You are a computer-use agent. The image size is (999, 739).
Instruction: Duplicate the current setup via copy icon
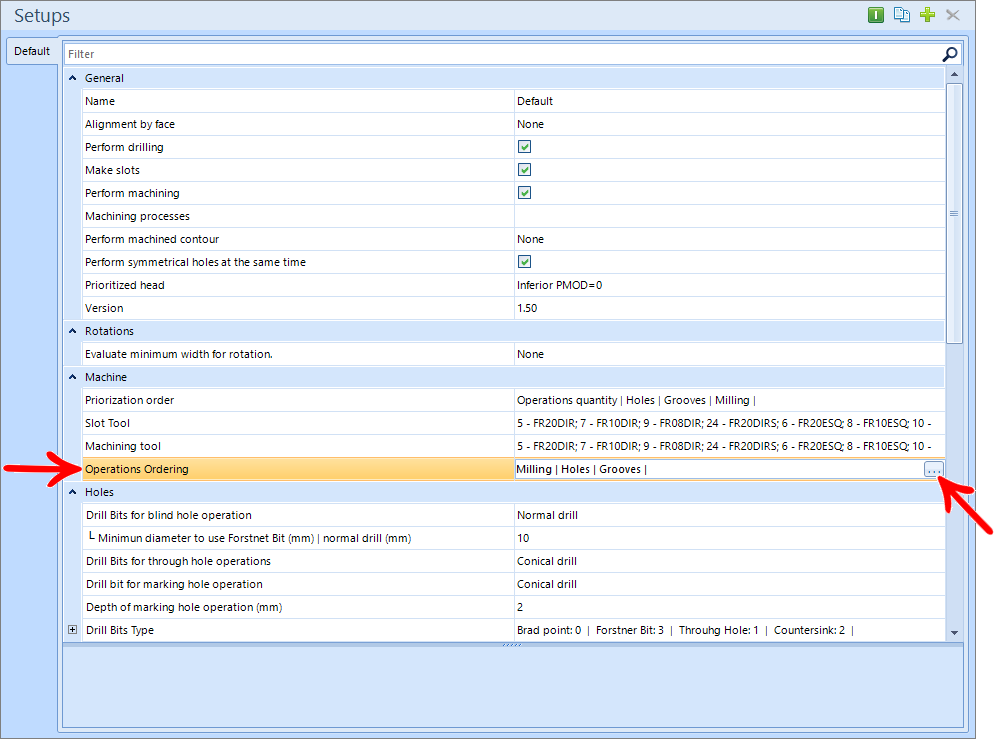click(902, 15)
